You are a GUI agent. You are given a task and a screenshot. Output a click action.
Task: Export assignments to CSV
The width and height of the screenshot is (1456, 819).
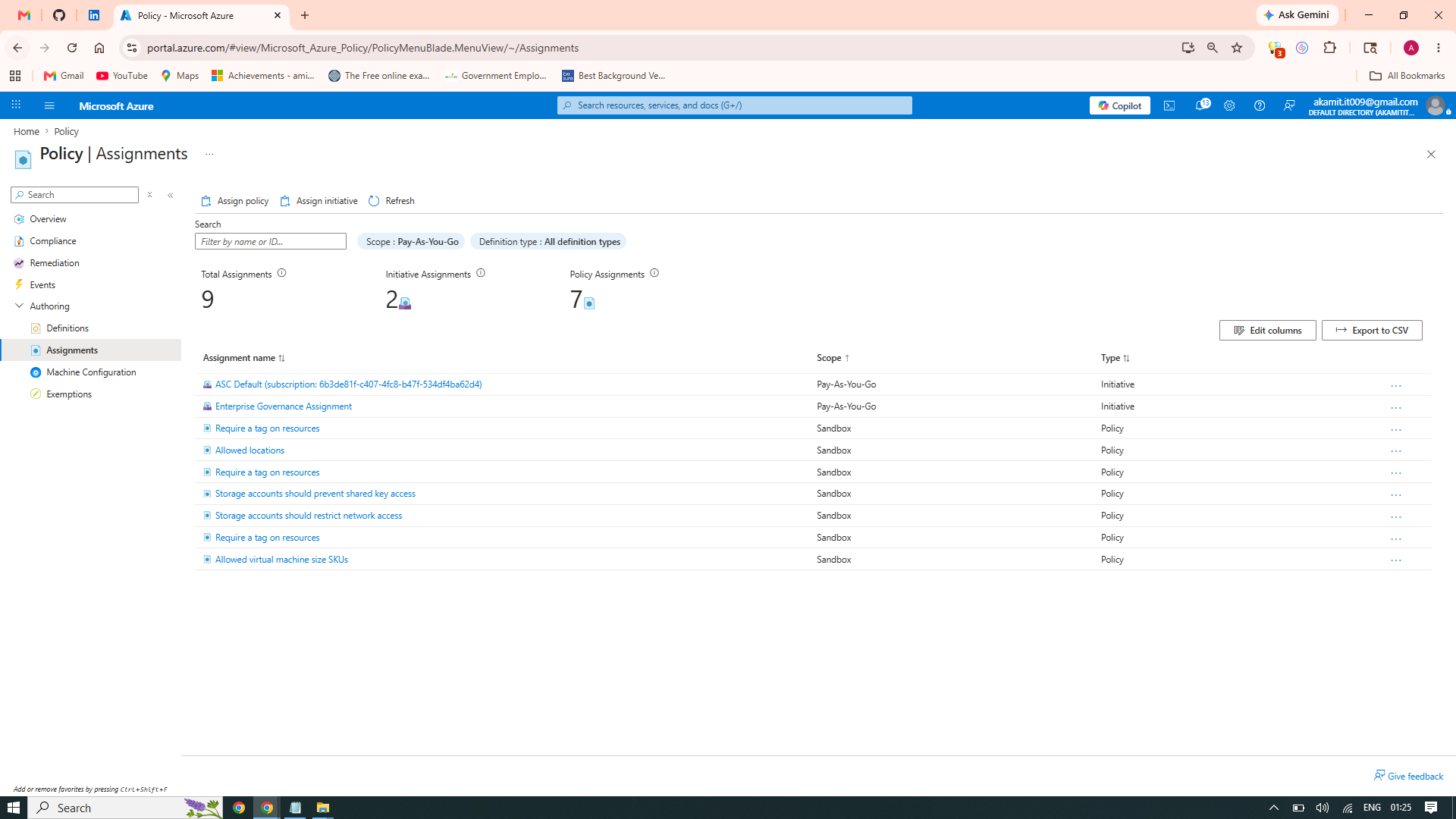1371,331
